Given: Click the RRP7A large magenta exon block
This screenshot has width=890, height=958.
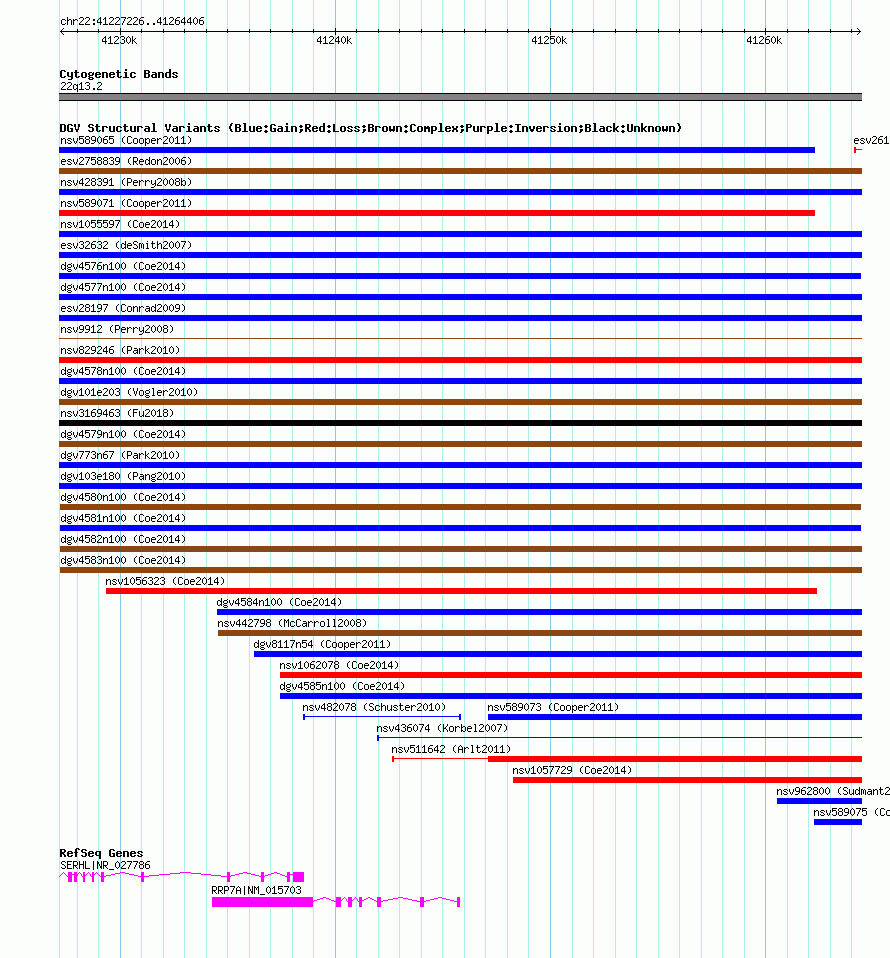Looking at the screenshot, I should 263,902.
